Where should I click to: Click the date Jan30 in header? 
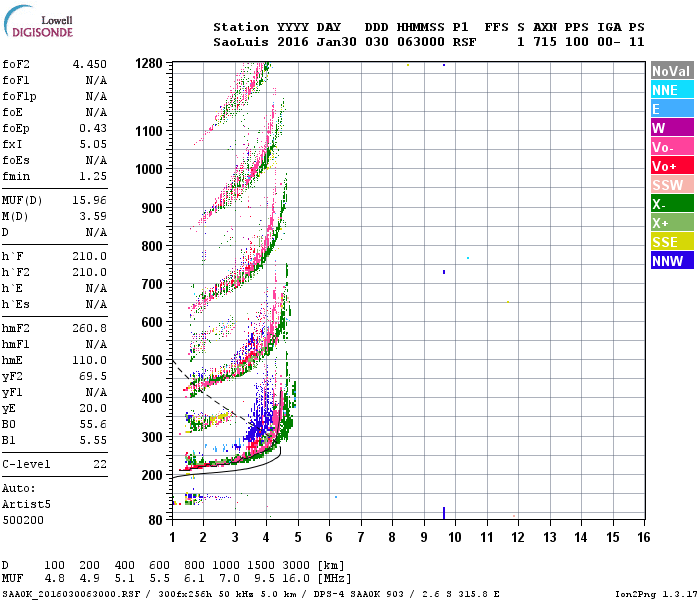tap(337, 42)
